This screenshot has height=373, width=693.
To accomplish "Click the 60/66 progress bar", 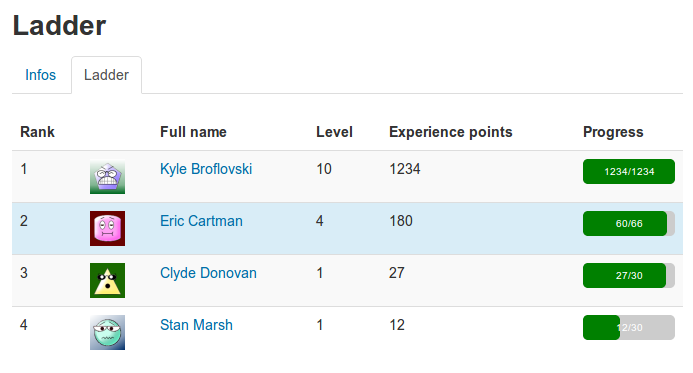I will coord(628,224).
